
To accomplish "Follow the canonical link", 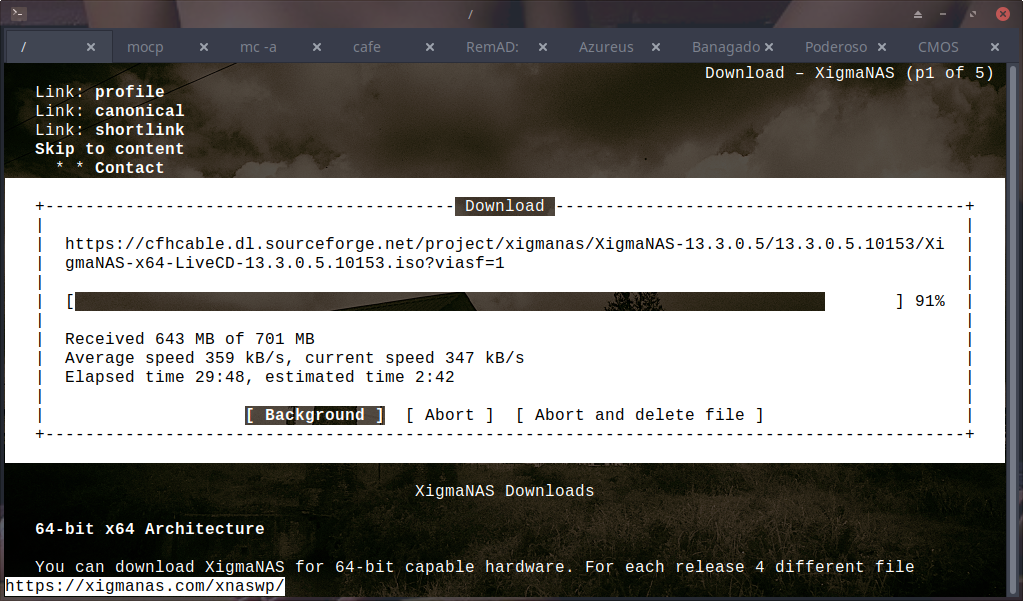I will tap(140, 111).
